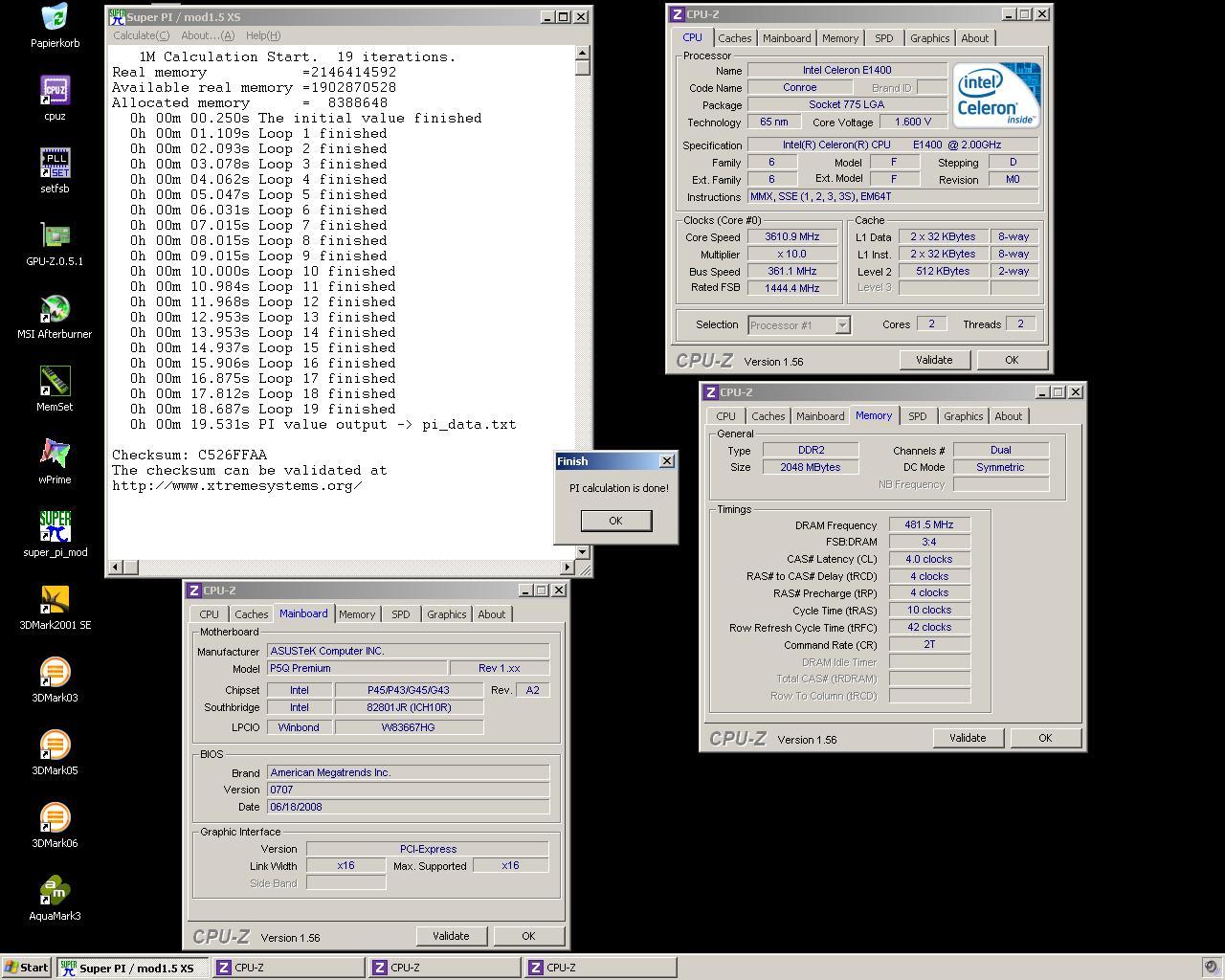Open Graphics tab in the CPU-Z Memory window
1225x980 pixels.
[963, 416]
